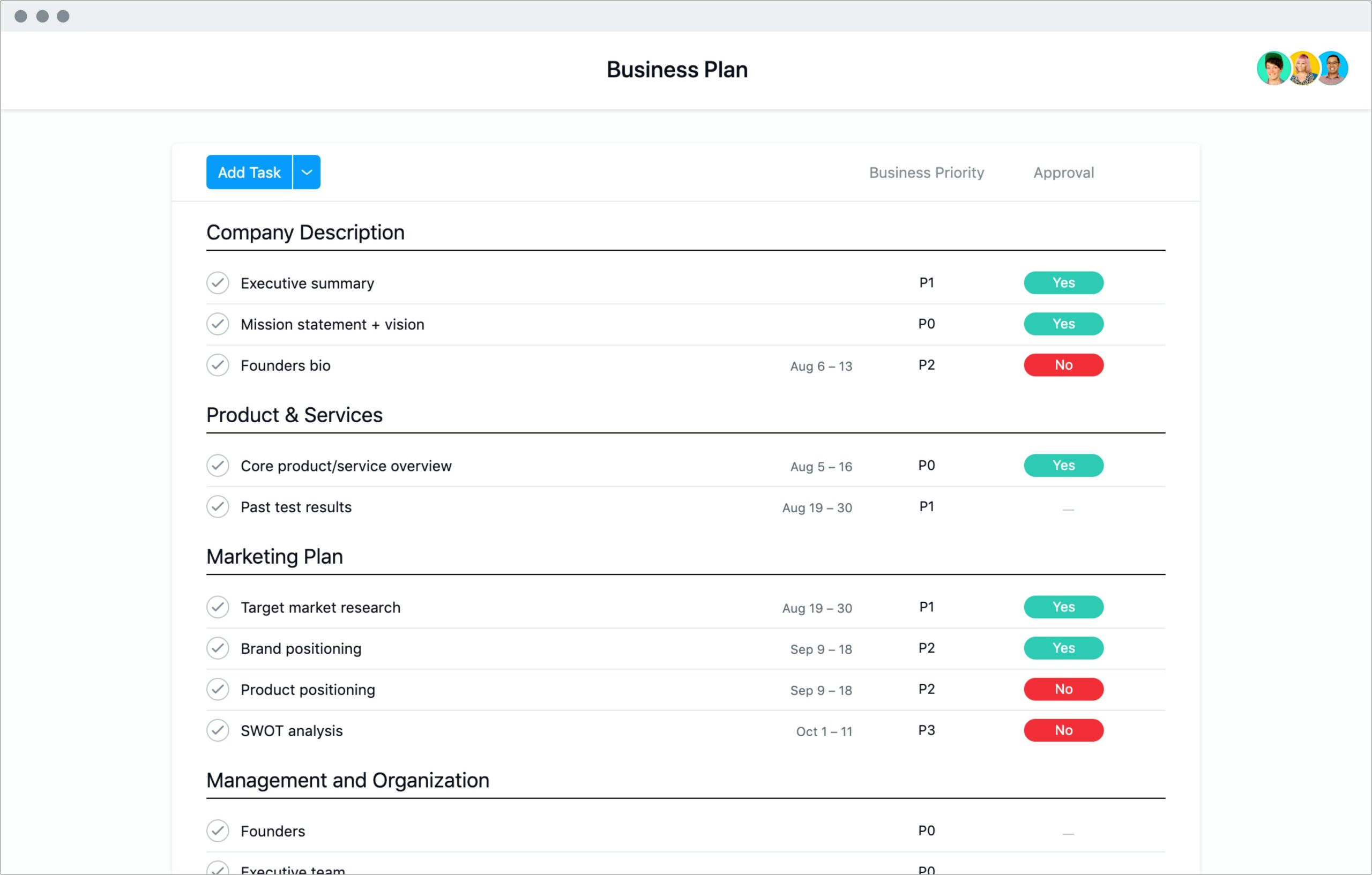Open SWOT analysis No approval tag
The image size is (1372, 875).
[1064, 730]
